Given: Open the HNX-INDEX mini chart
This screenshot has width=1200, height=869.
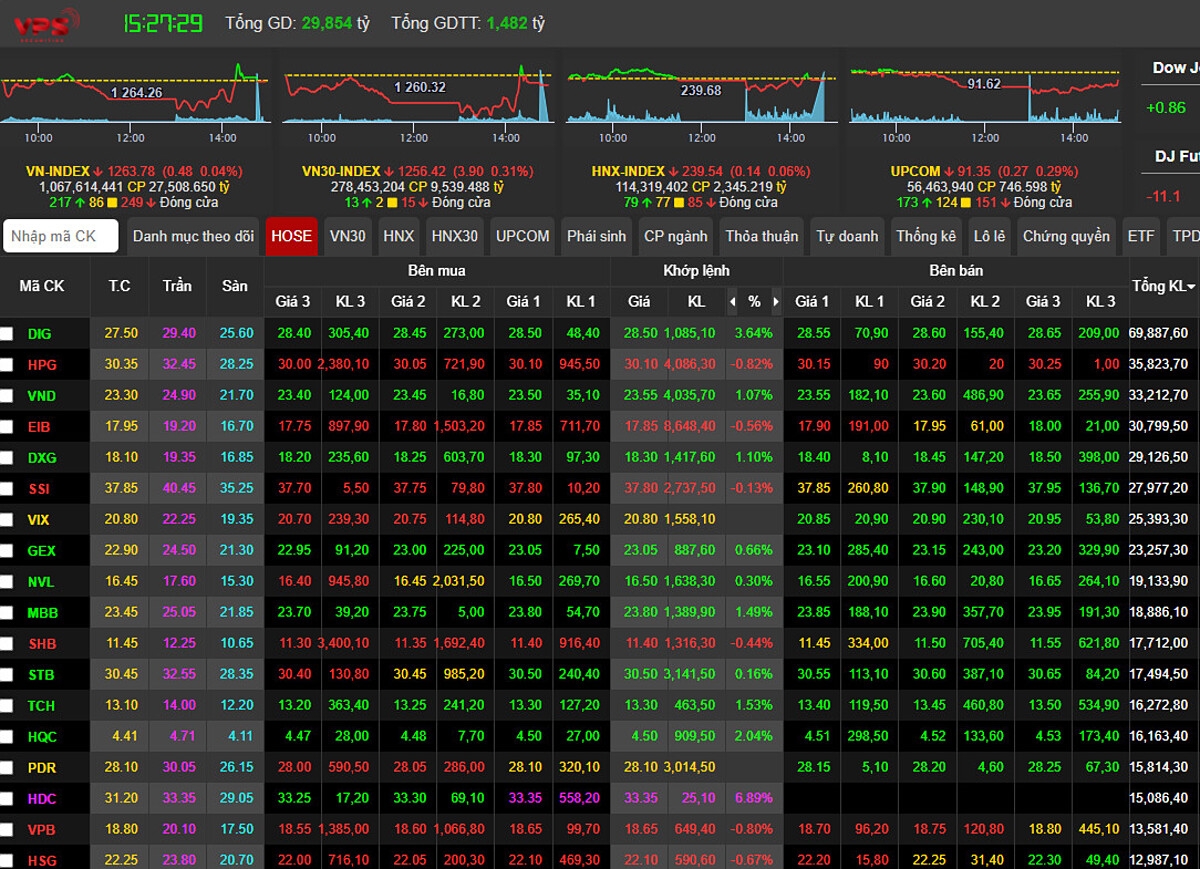Looking at the screenshot, I should coord(701,95).
